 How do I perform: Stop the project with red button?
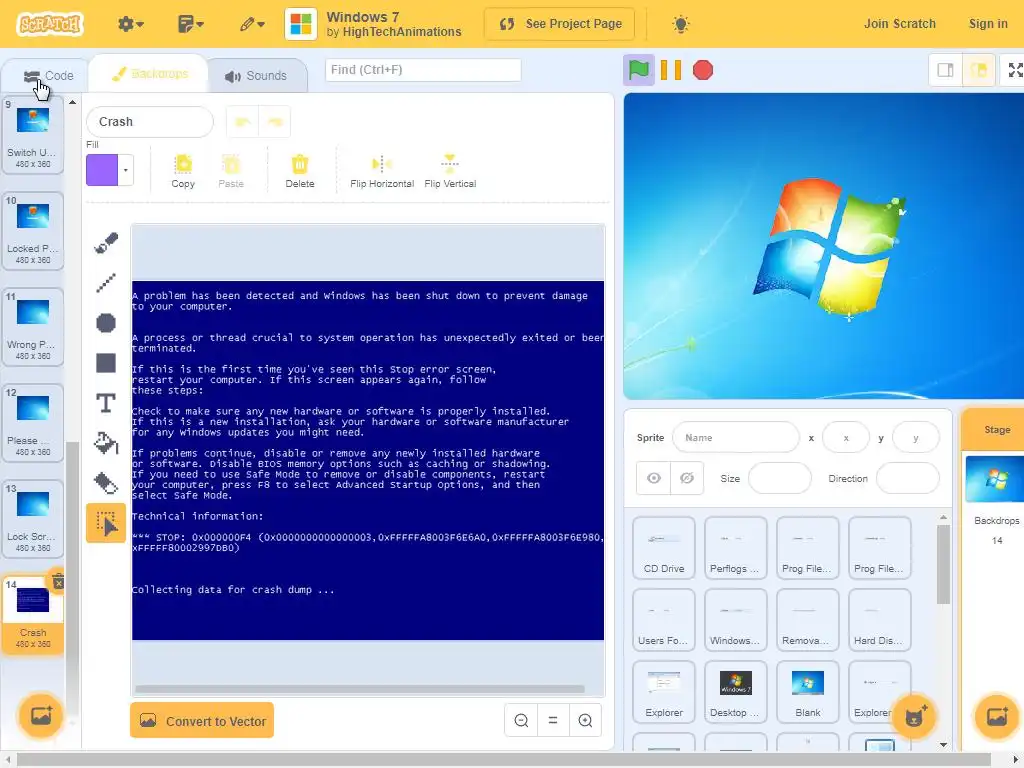tap(703, 70)
